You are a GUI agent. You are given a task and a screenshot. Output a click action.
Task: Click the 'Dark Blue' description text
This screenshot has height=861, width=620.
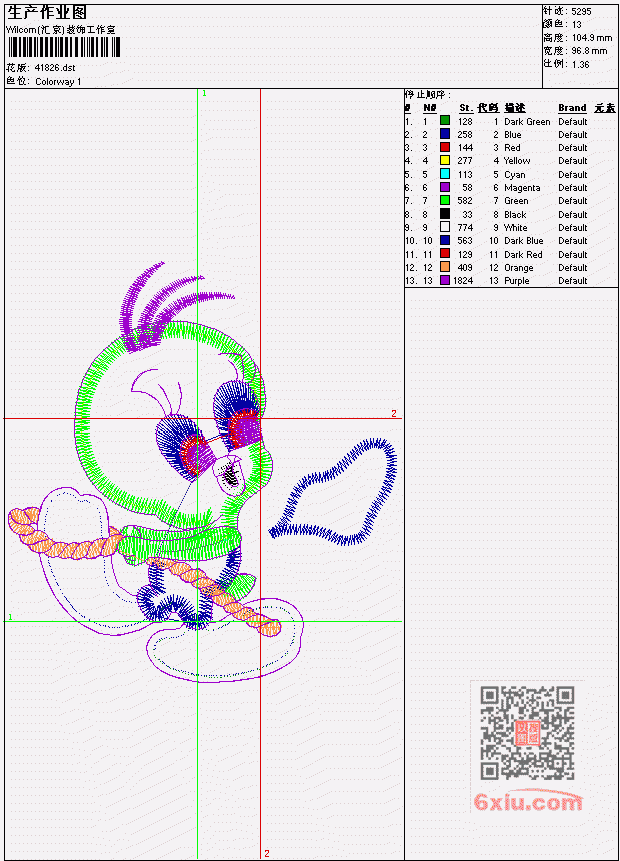[524, 241]
